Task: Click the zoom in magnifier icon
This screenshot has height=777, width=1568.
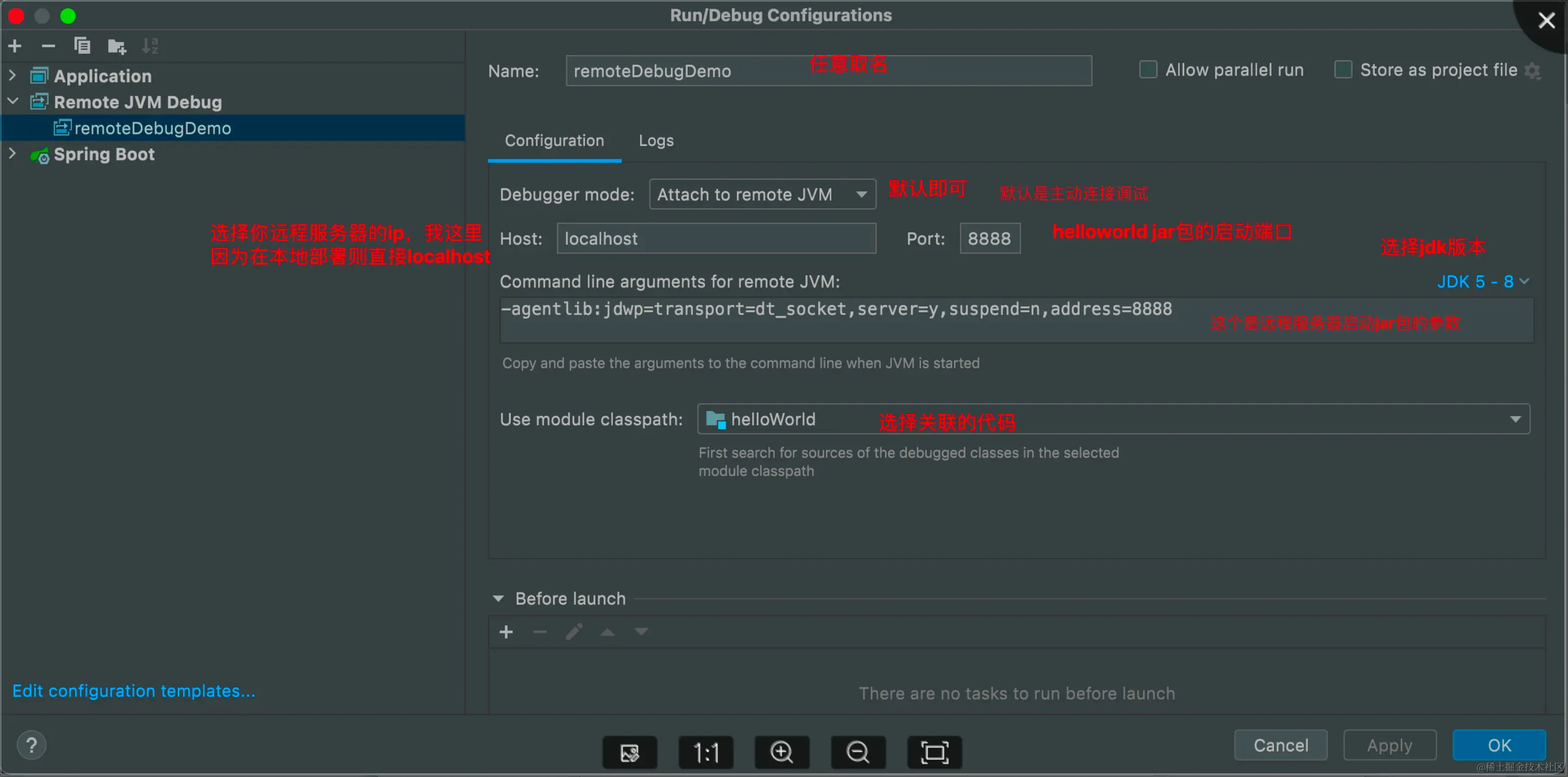Action: 782,753
